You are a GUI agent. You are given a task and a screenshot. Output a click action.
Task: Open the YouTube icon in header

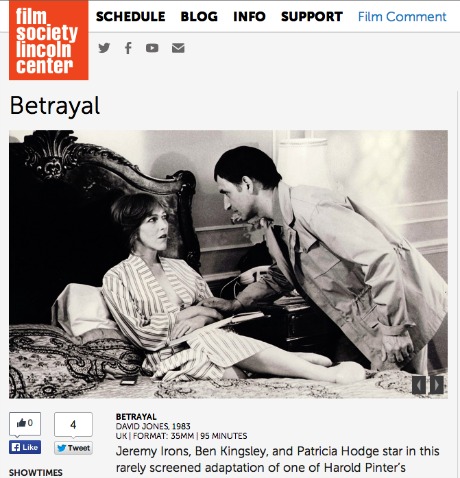coord(152,48)
